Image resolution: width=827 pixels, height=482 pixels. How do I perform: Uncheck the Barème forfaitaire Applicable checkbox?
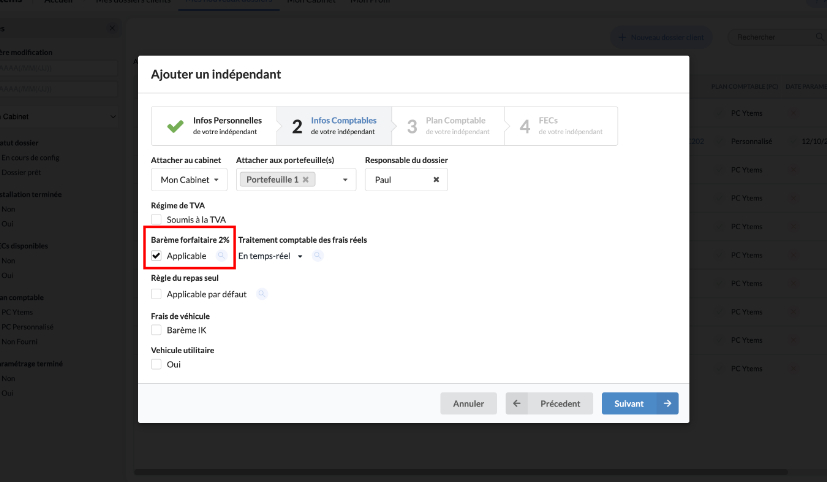156,256
